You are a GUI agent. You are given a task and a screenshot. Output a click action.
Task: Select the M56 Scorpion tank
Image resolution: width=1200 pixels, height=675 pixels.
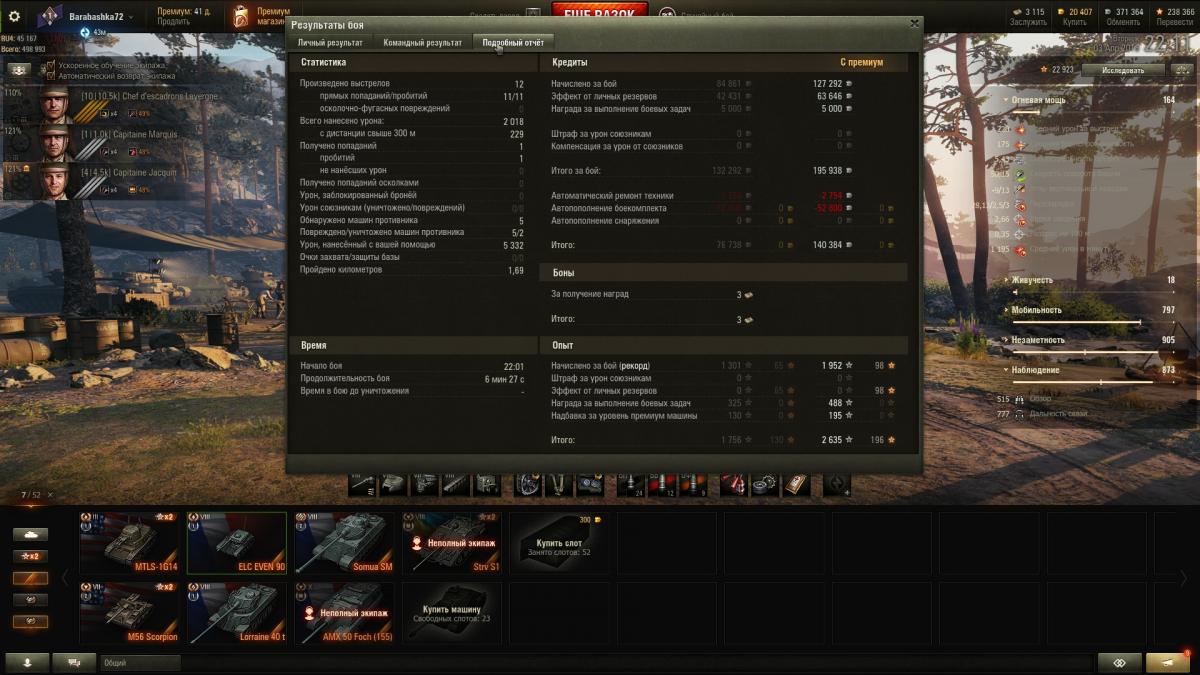click(x=129, y=613)
